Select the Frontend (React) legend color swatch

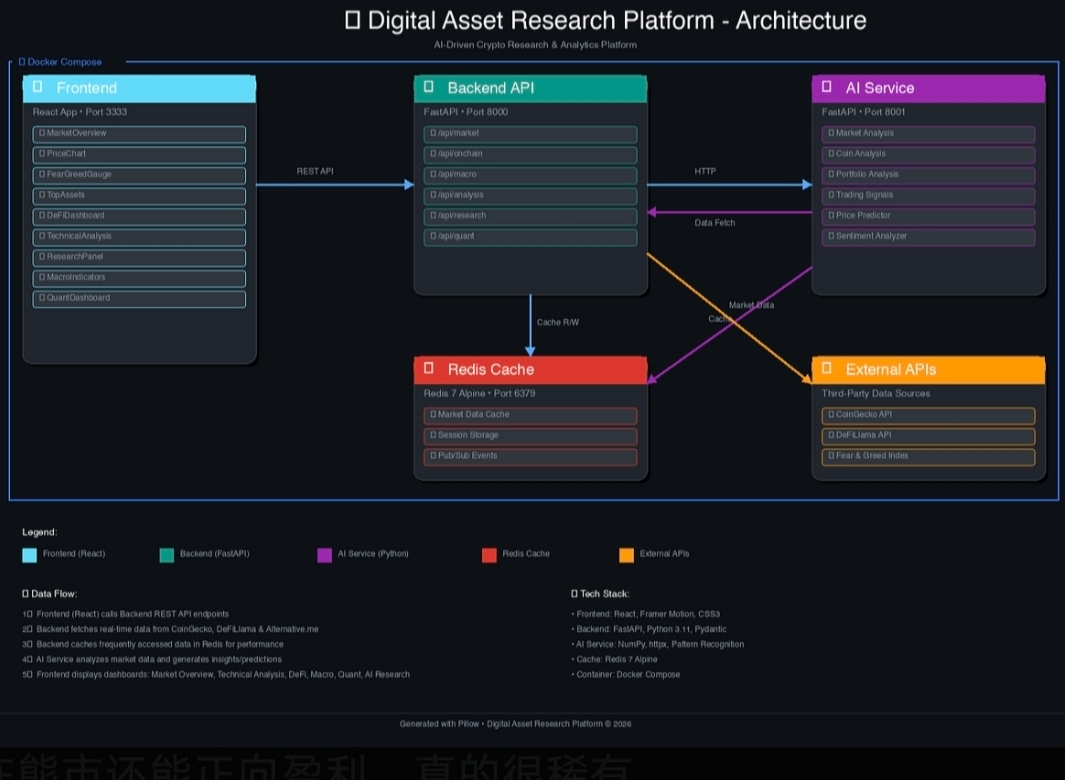(29, 555)
